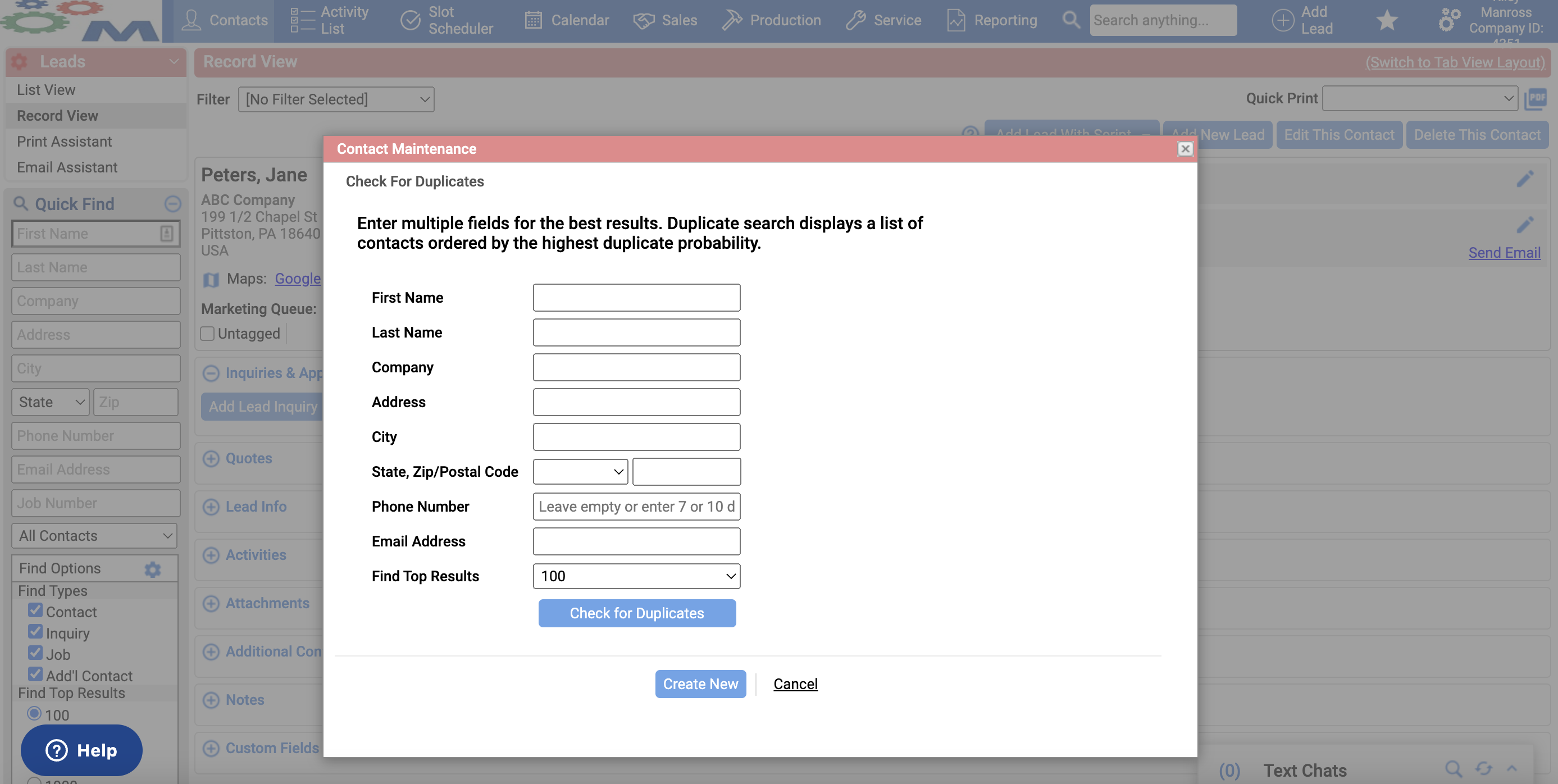Screen dimensions: 1558x784
Task: Expand the Lead Info section
Action: (211, 507)
